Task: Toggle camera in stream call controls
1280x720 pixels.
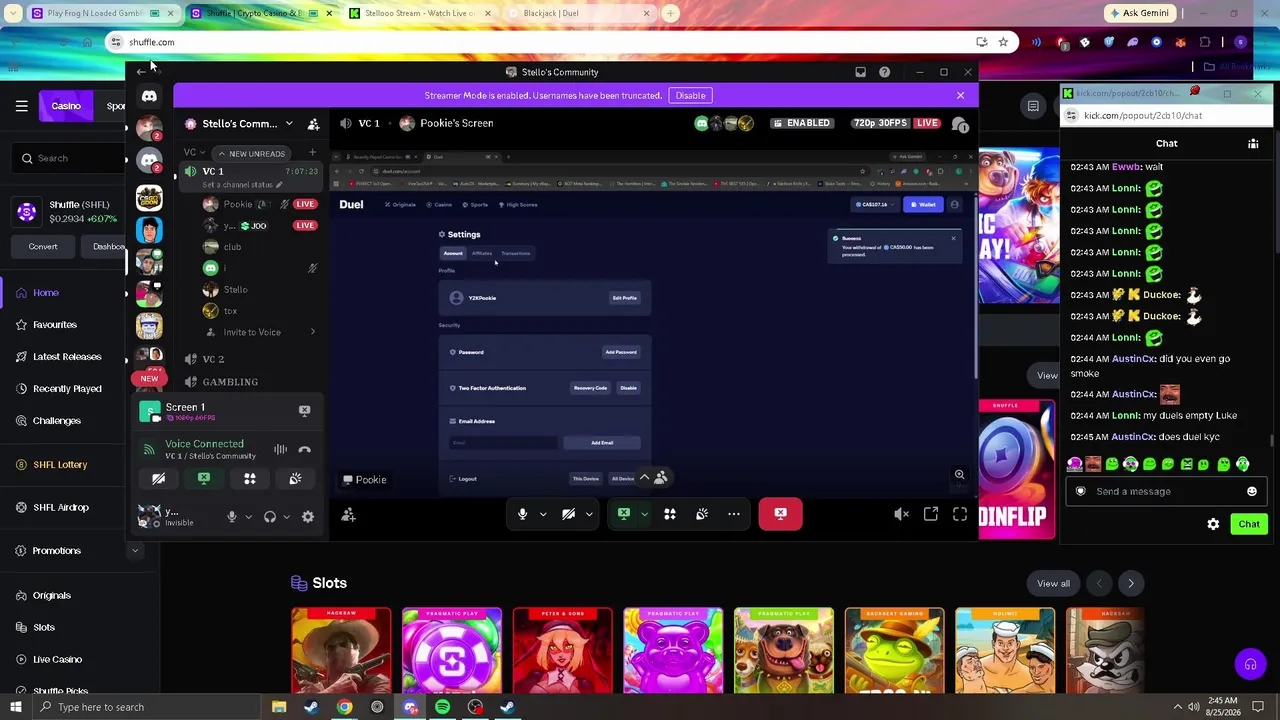Action: click(x=568, y=514)
